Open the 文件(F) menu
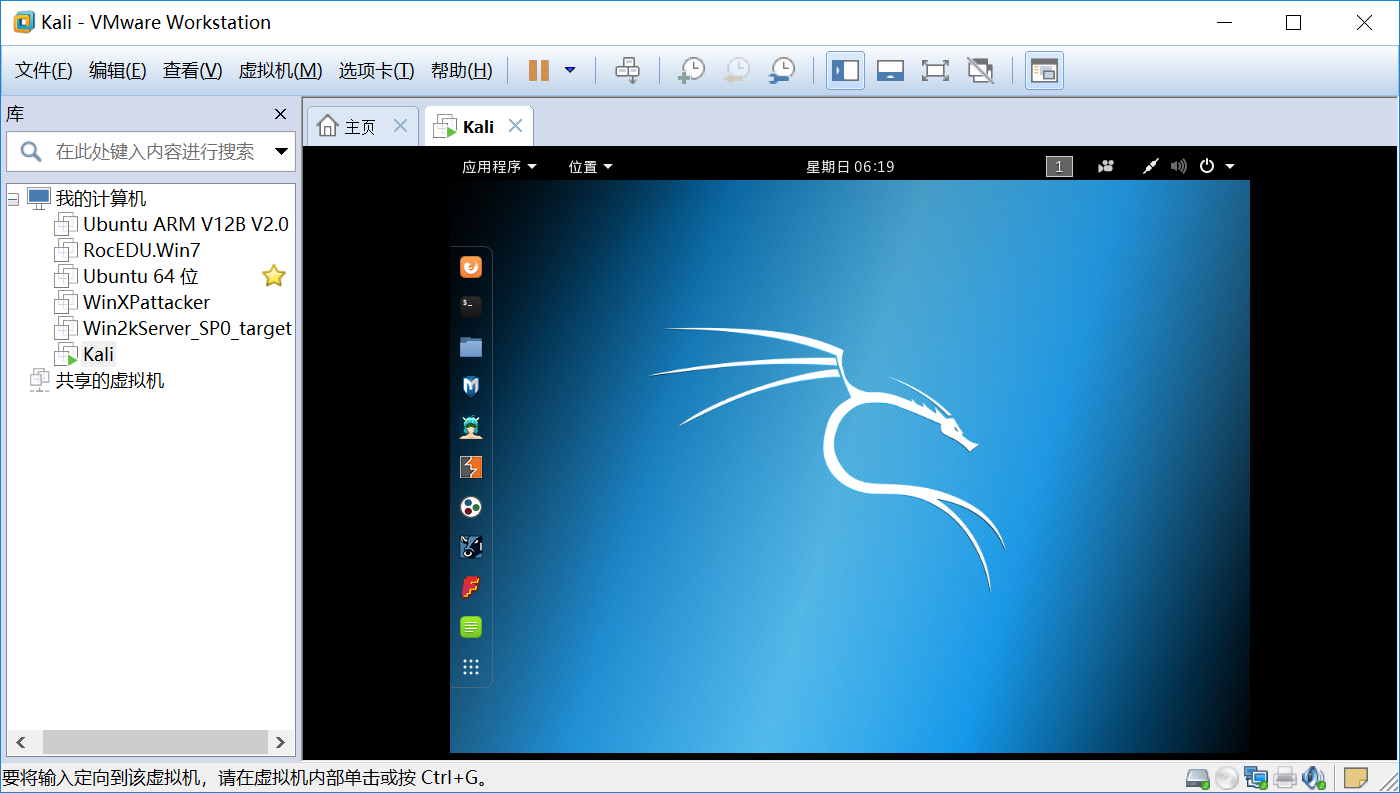Image resolution: width=1400 pixels, height=793 pixels. point(44,70)
